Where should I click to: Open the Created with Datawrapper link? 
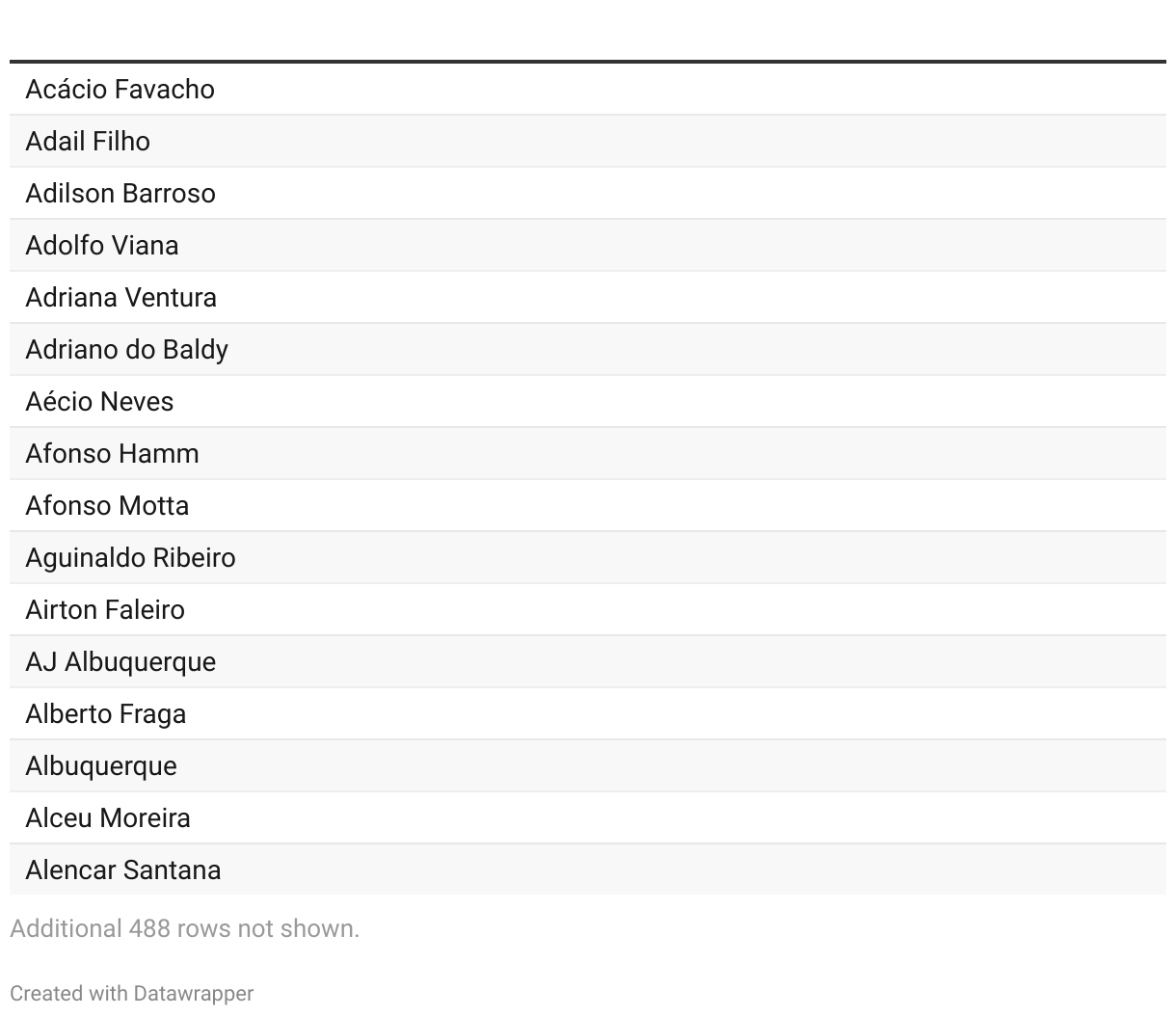pyautogui.click(x=131, y=993)
